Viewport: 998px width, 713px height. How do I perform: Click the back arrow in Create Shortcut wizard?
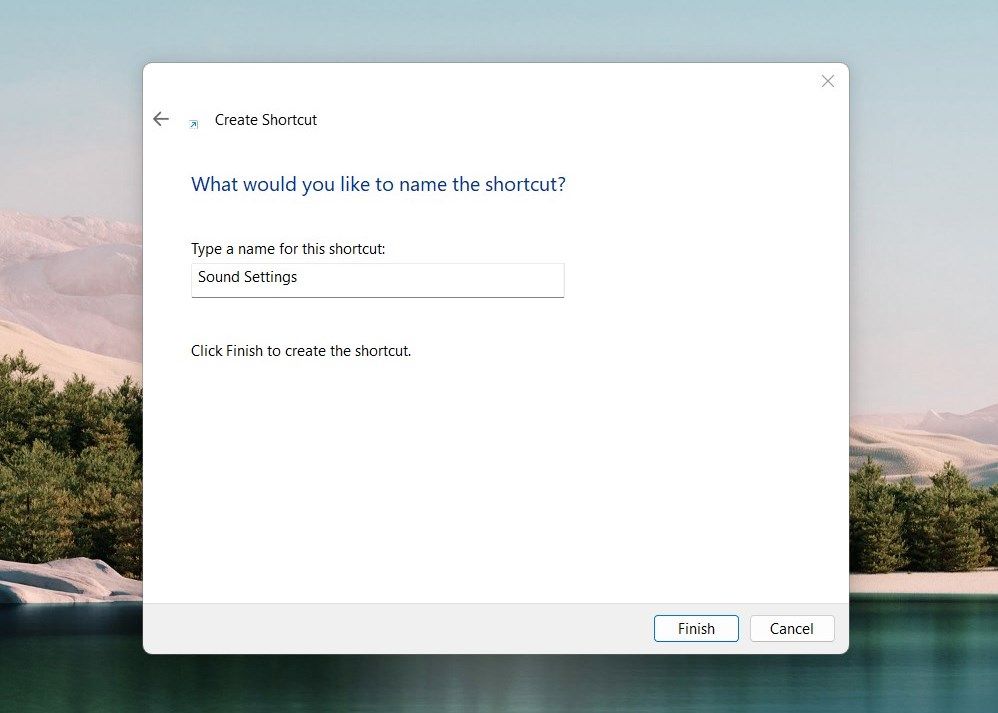pos(161,119)
